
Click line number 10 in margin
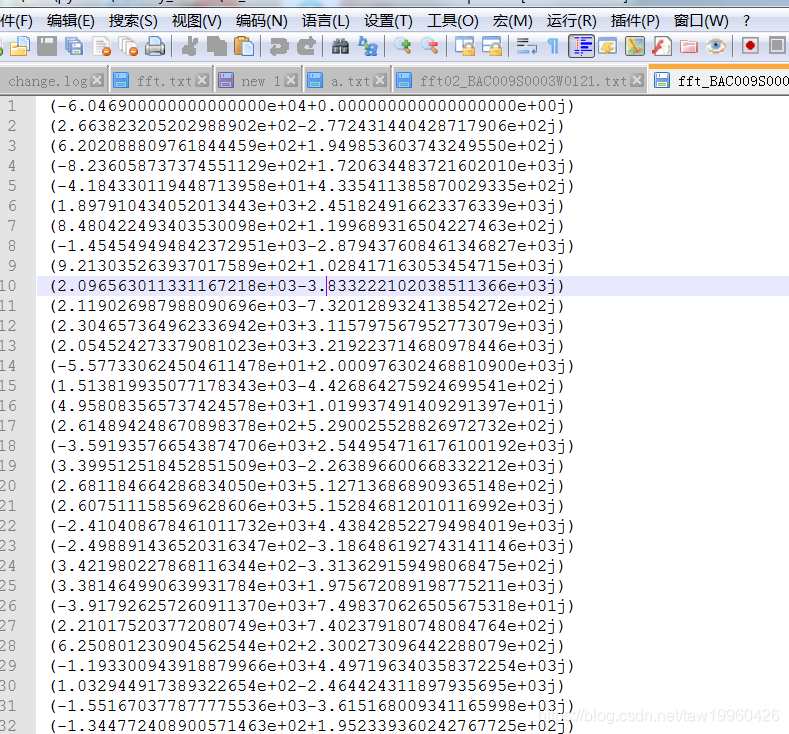click(x=8, y=286)
